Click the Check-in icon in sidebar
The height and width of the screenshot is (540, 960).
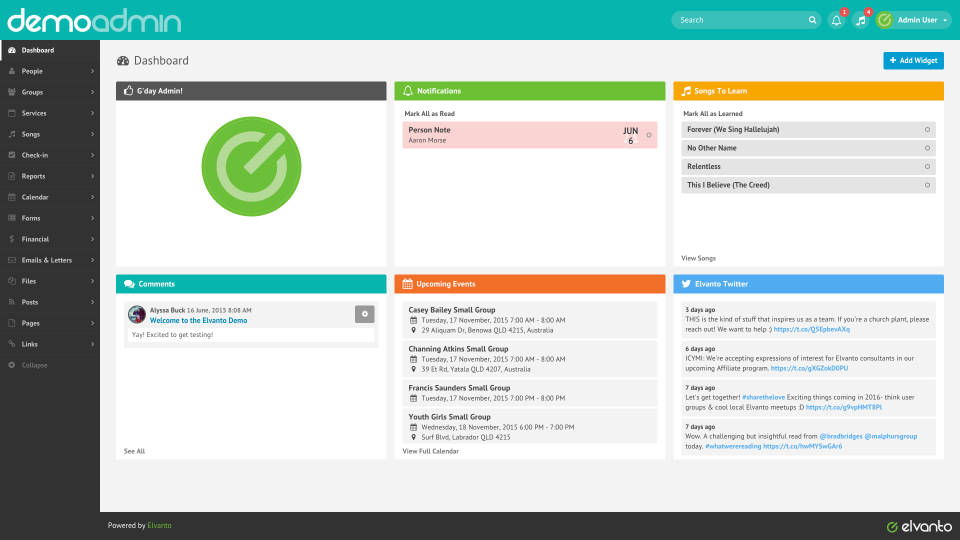(12, 155)
